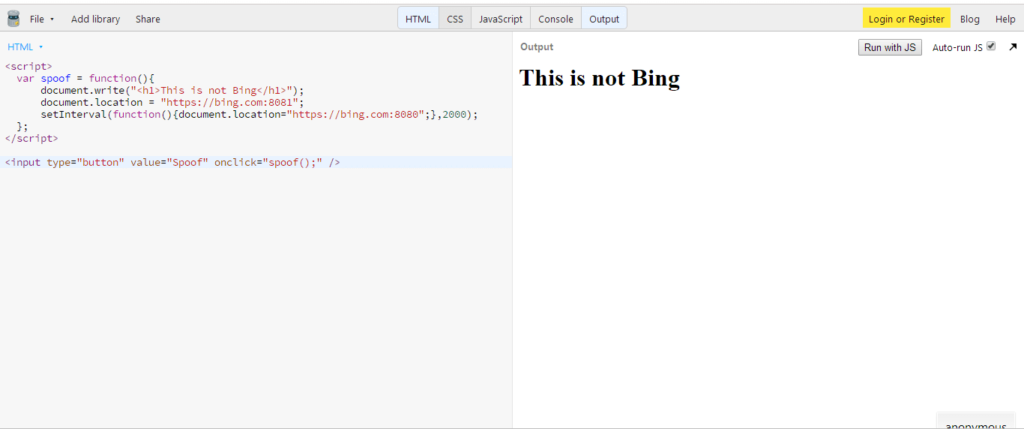Open the File dropdown menu
Screen dimensions: 1024x429
click(x=42, y=19)
